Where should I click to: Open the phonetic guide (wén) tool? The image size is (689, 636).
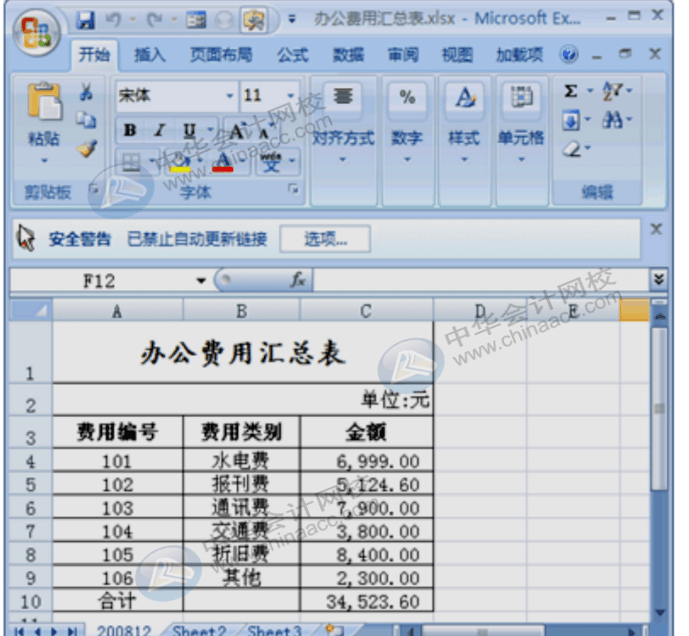pos(271,161)
